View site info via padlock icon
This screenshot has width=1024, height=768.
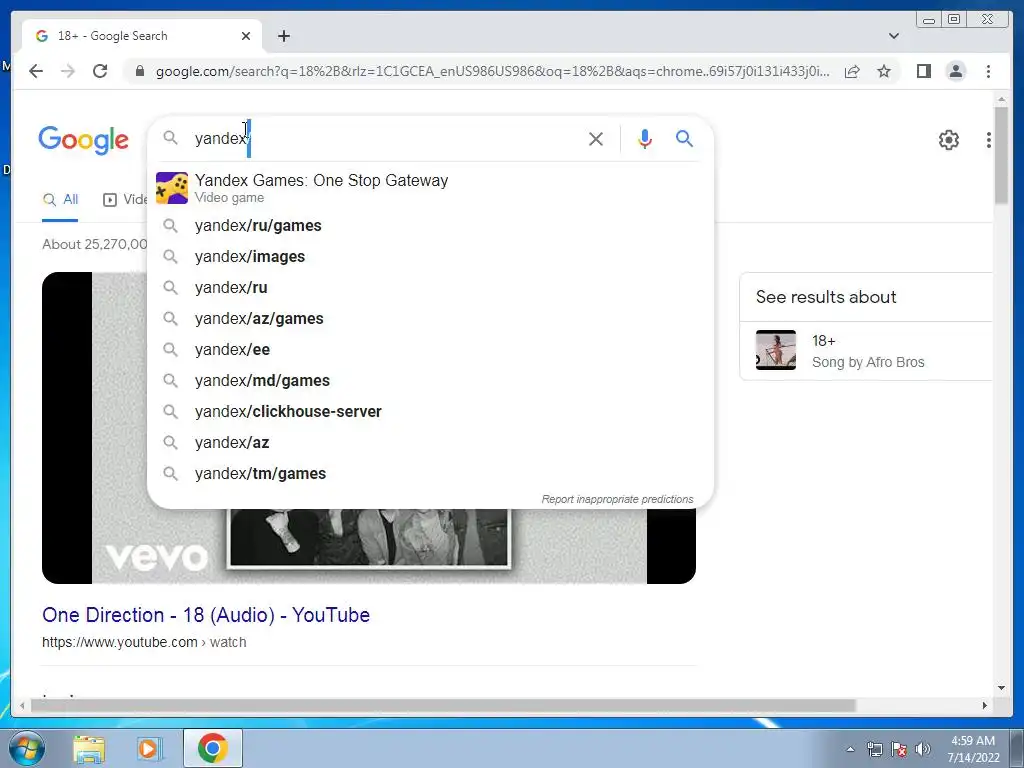[x=139, y=71]
